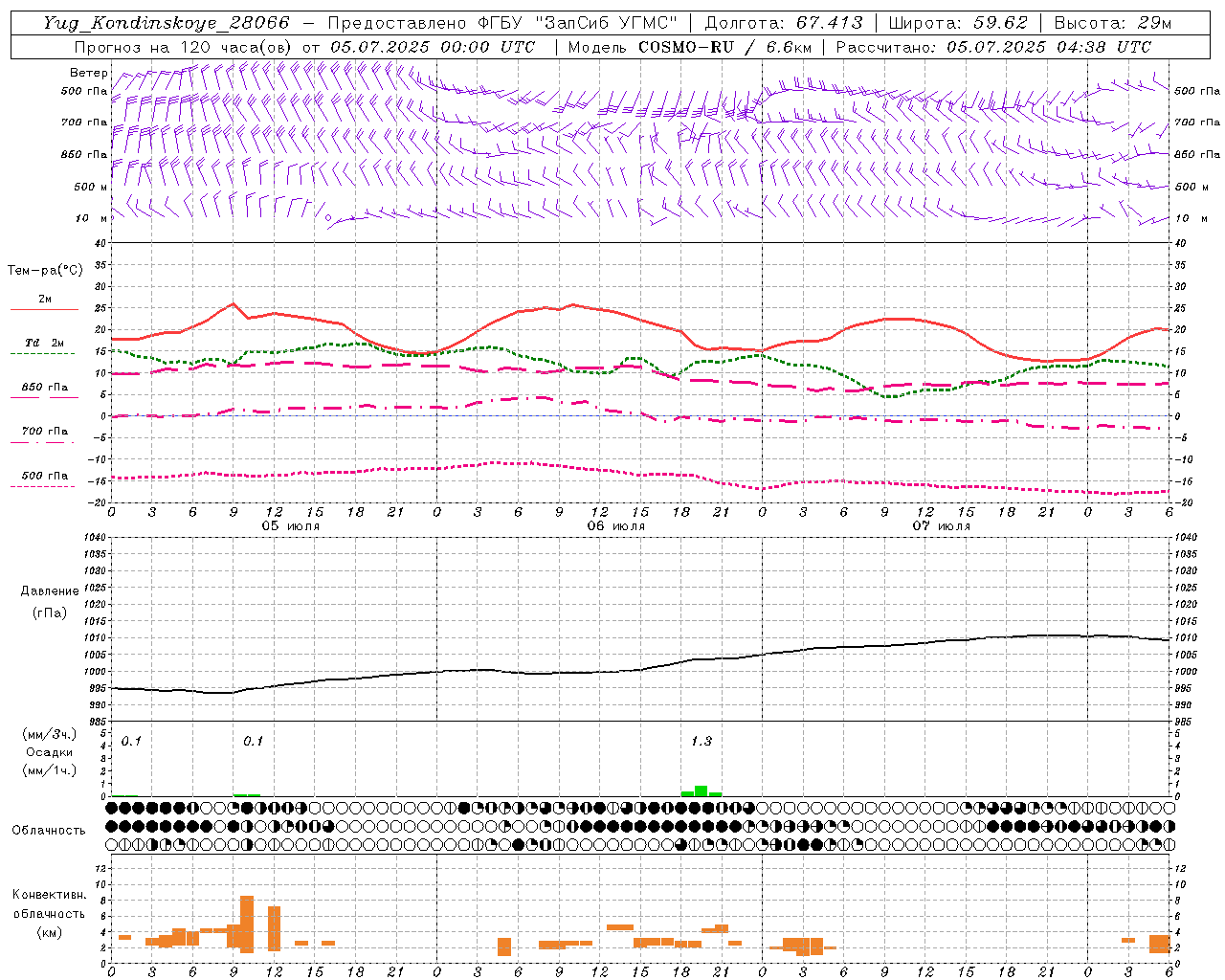1225x980 pixels.
Task: Click the (мм/3ч.) units label
Action: [x=50, y=734]
